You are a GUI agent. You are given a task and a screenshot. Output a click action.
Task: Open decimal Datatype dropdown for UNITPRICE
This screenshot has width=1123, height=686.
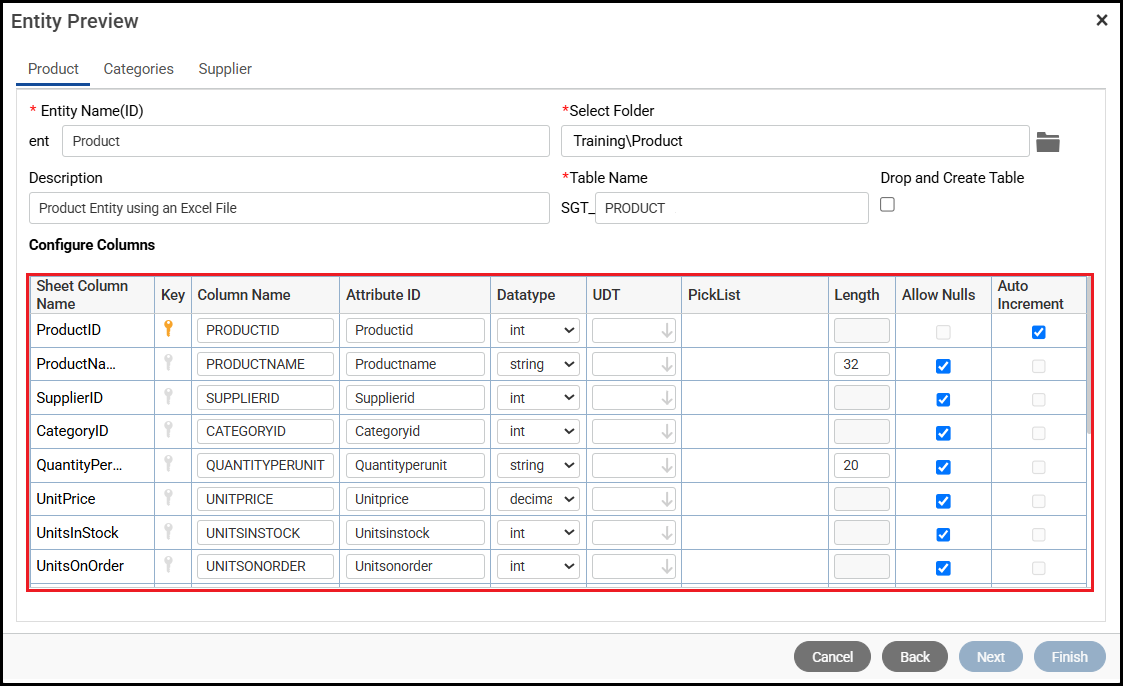[539, 499]
